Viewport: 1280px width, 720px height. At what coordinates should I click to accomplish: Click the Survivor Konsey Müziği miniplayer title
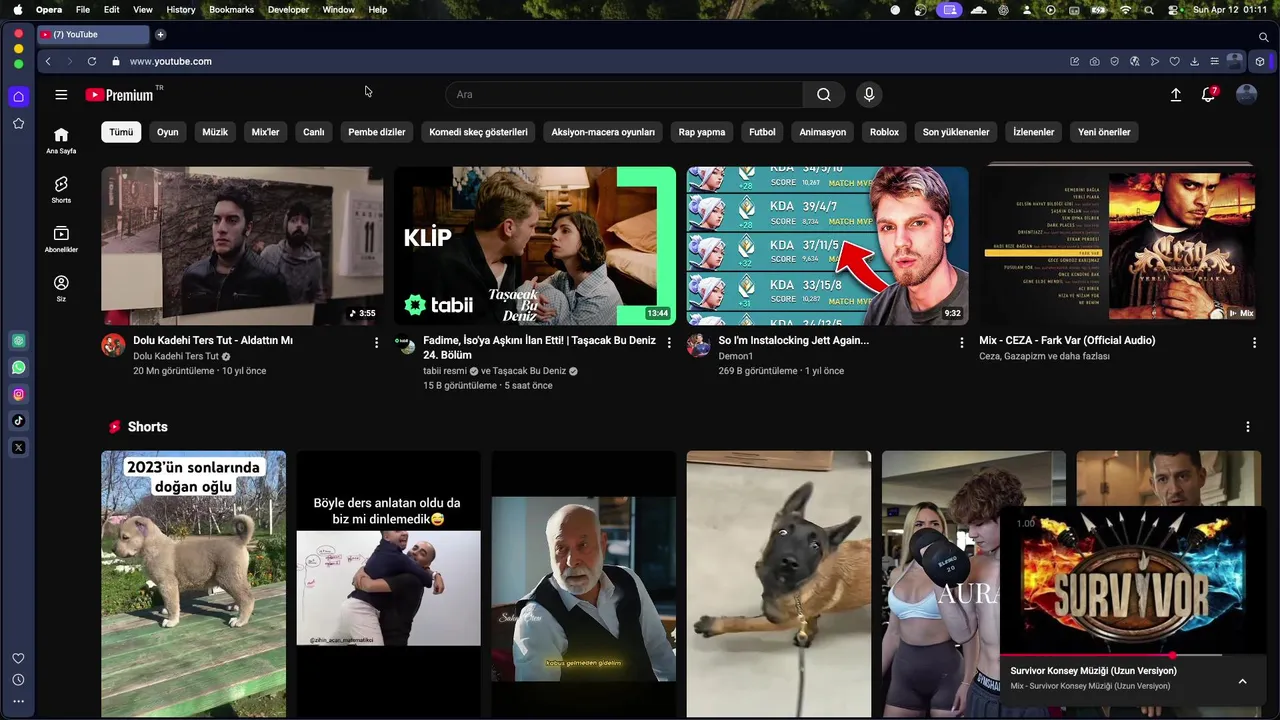(x=1093, y=671)
